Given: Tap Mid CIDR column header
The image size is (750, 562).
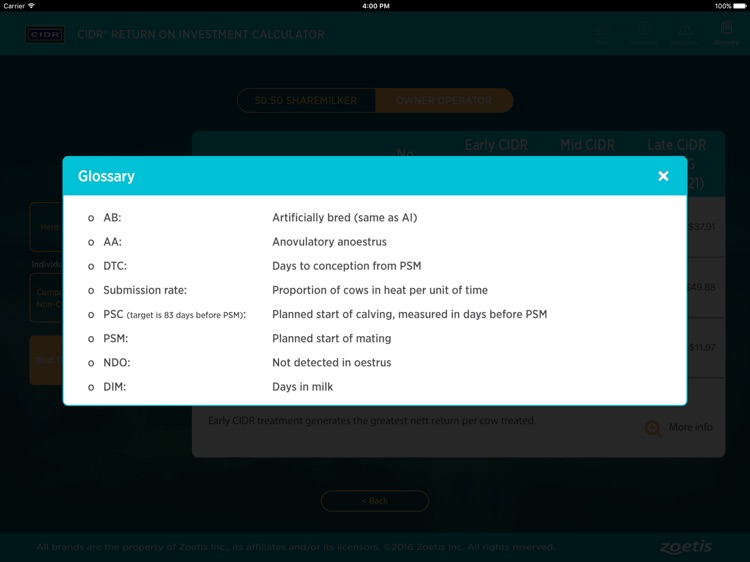Looking at the screenshot, I should 587,145.
